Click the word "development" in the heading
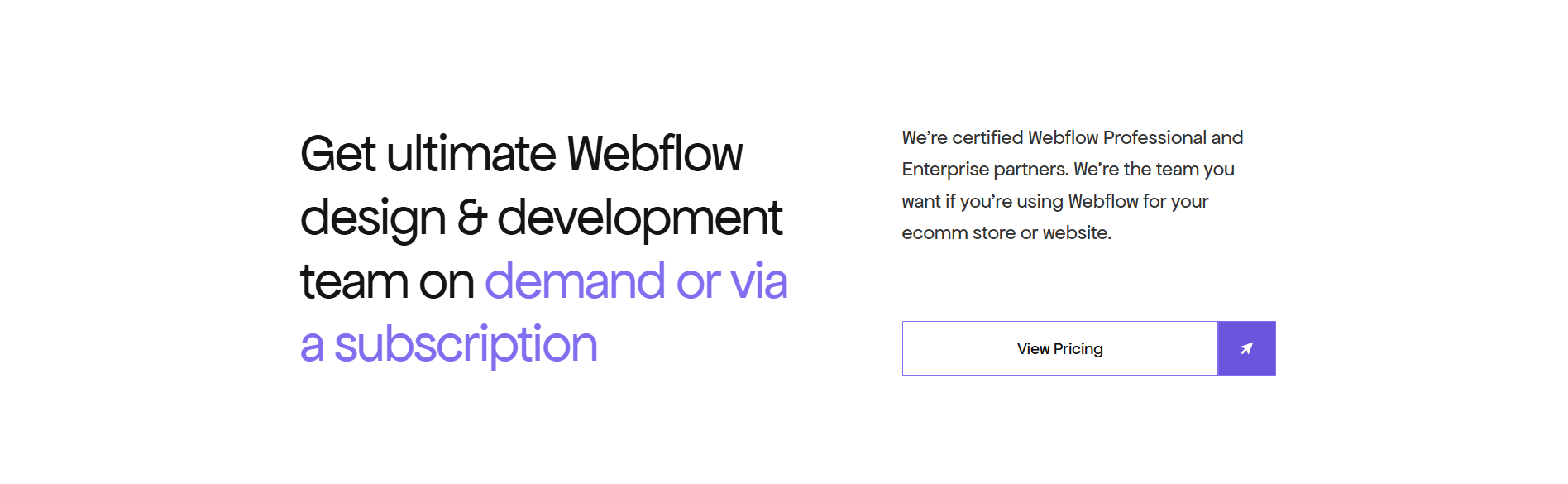The height and width of the screenshot is (484, 1568). point(639,218)
